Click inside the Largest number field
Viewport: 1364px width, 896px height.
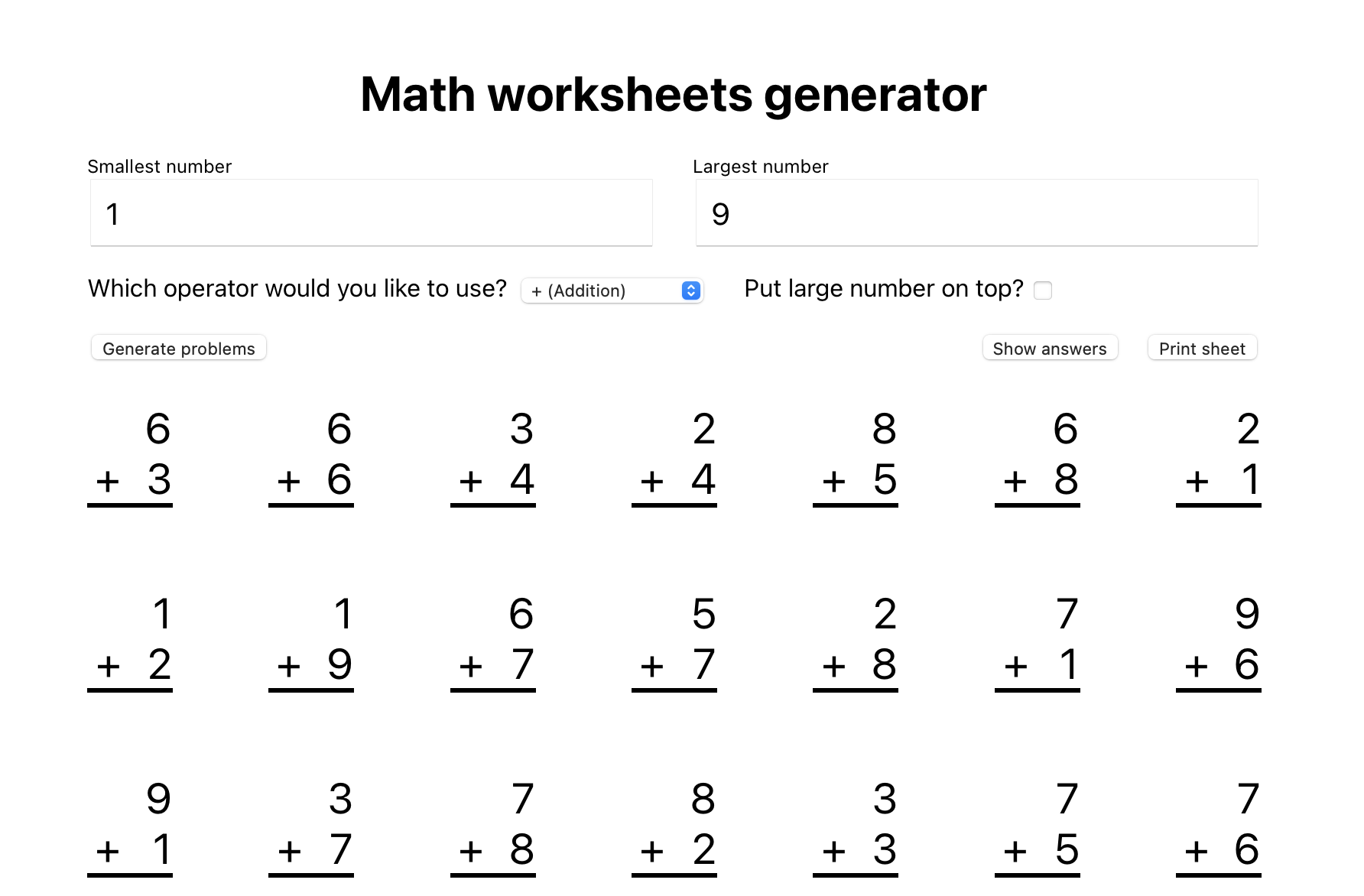tap(975, 213)
